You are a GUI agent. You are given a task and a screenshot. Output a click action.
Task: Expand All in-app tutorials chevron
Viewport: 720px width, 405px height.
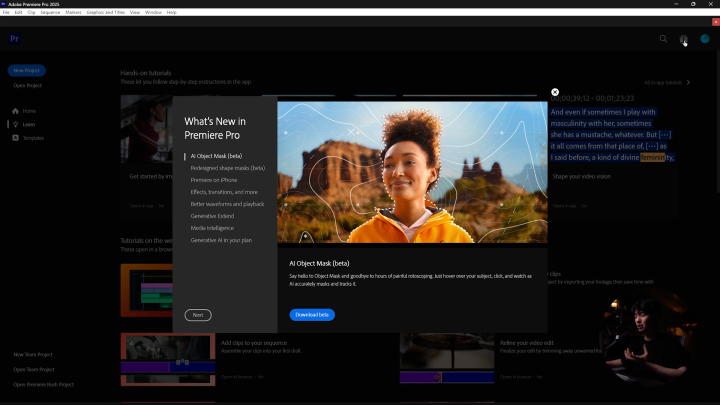tap(686, 82)
